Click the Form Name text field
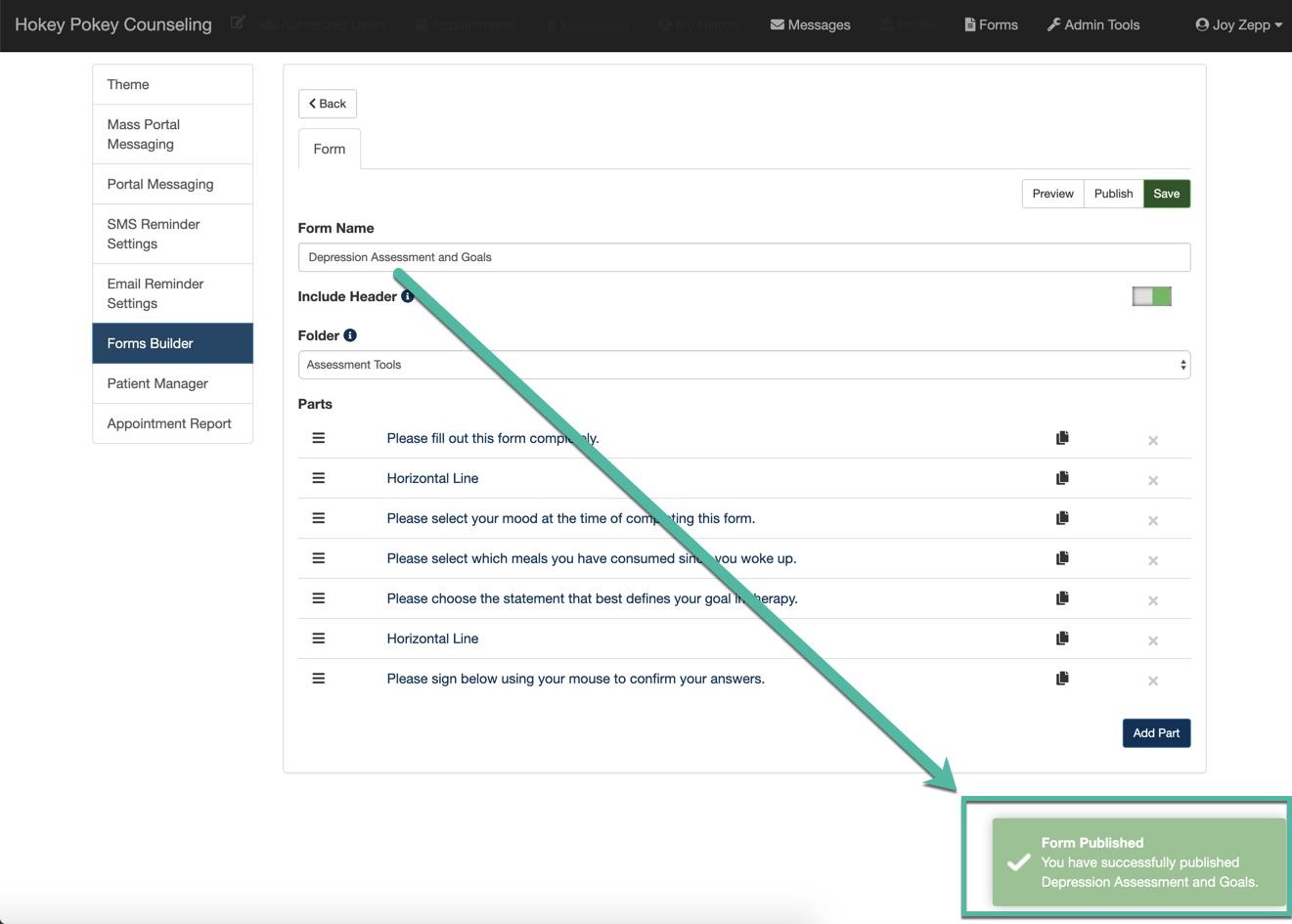This screenshot has height=924, width=1292. pyautogui.click(x=743, y=257)
